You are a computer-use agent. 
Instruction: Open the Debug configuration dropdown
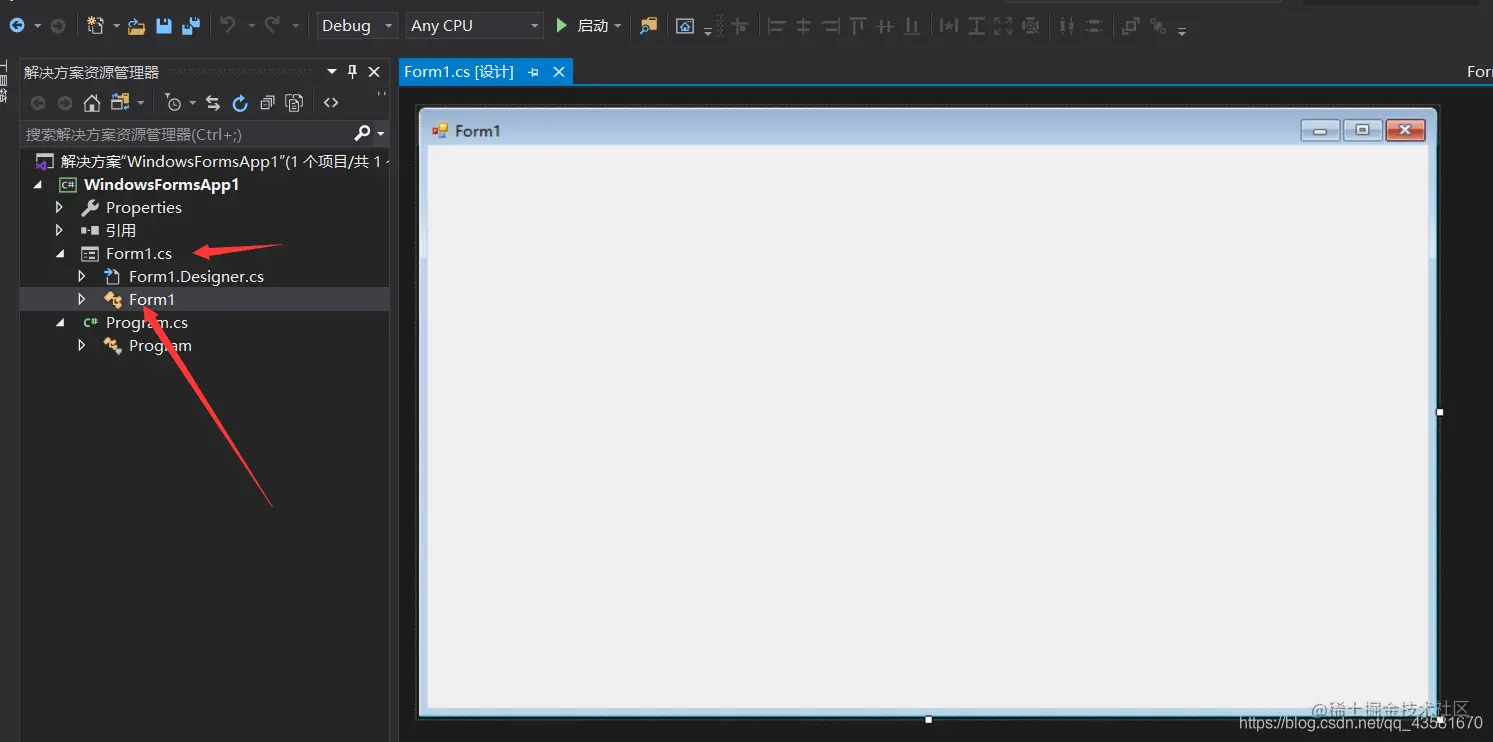pos(357,25)
